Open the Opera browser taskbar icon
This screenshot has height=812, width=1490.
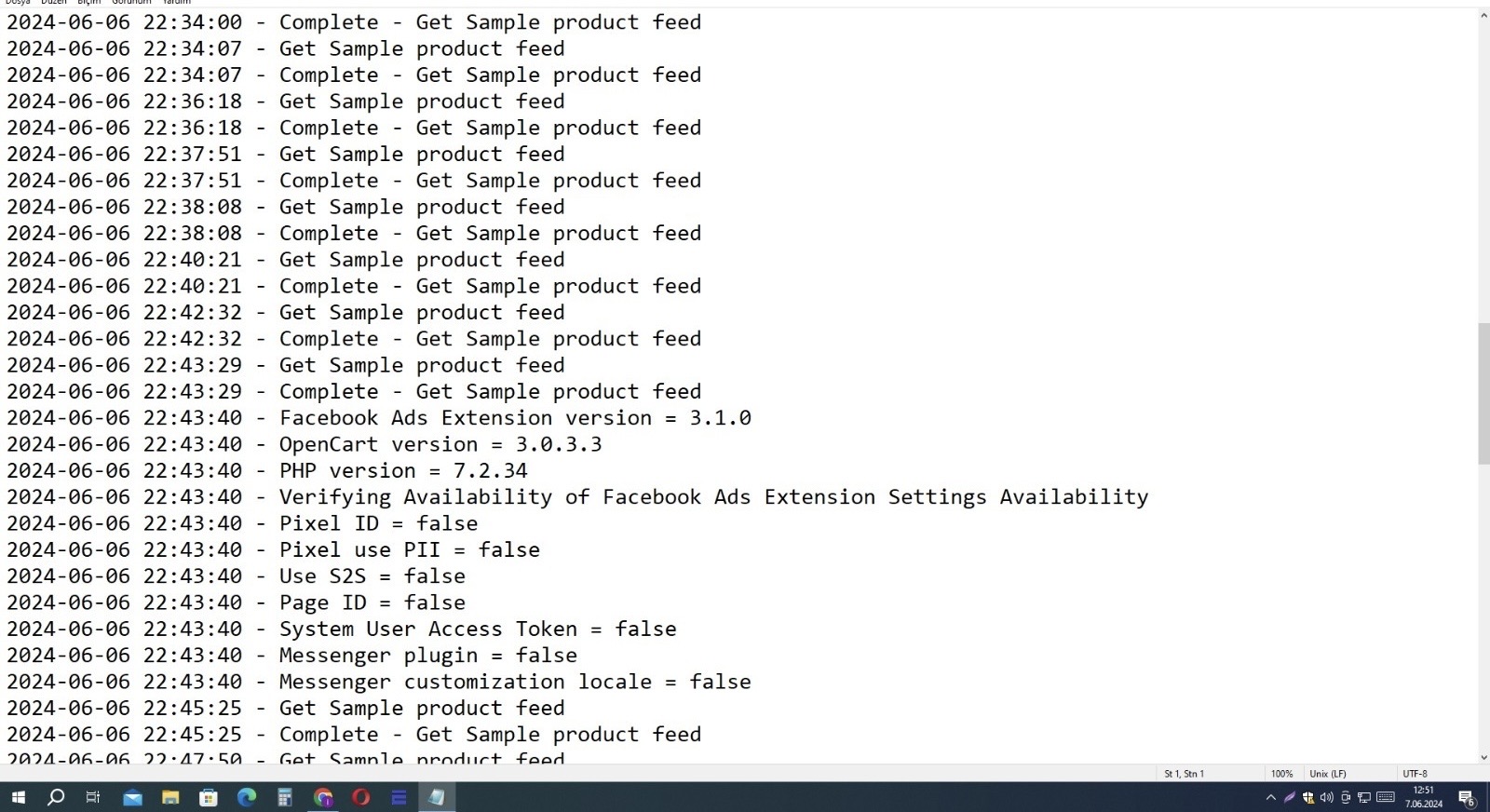pyautogui.click(x=361, y=797)
